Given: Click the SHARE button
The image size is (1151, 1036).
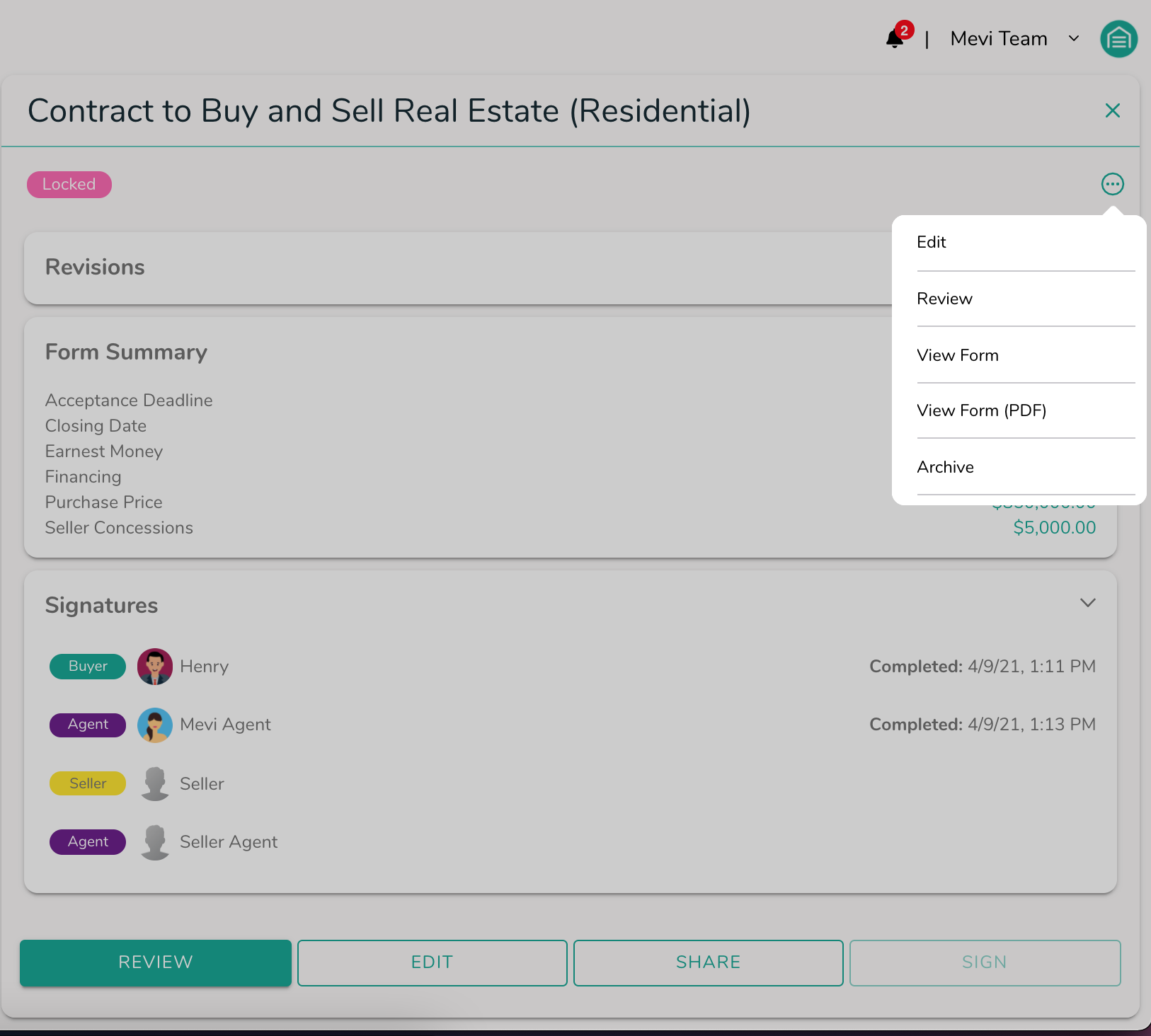Looking at the screenshot, I should [708, 962].
